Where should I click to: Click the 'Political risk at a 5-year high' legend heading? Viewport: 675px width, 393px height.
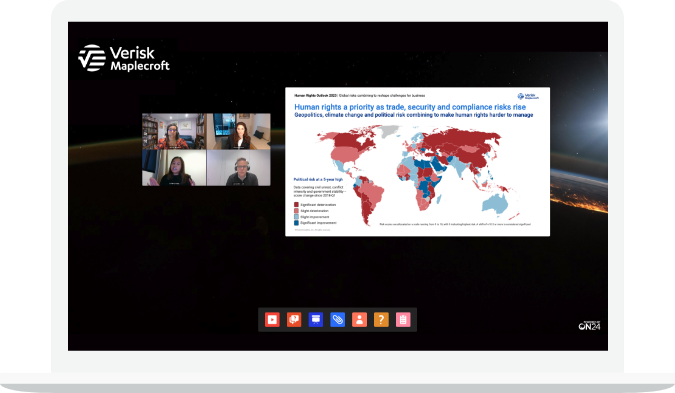(318, 179)
